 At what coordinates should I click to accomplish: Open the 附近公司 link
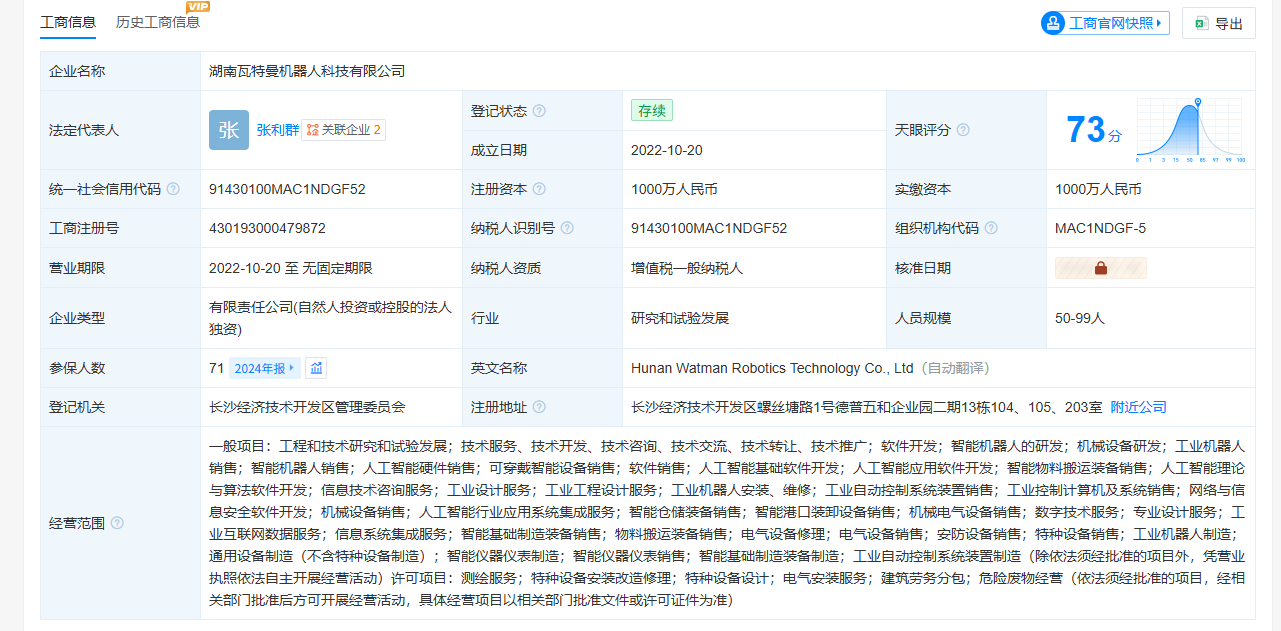[1139, 407]
